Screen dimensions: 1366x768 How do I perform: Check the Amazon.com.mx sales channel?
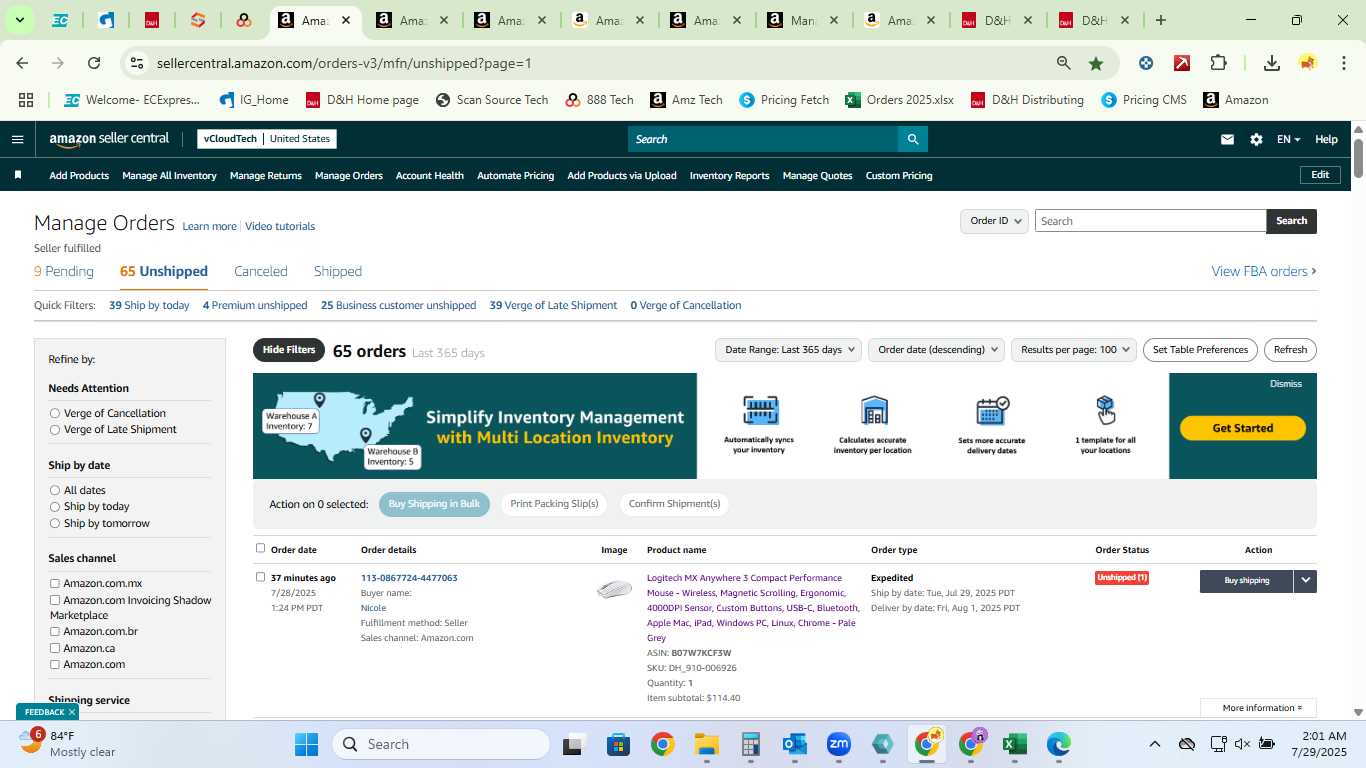point(55,584)
